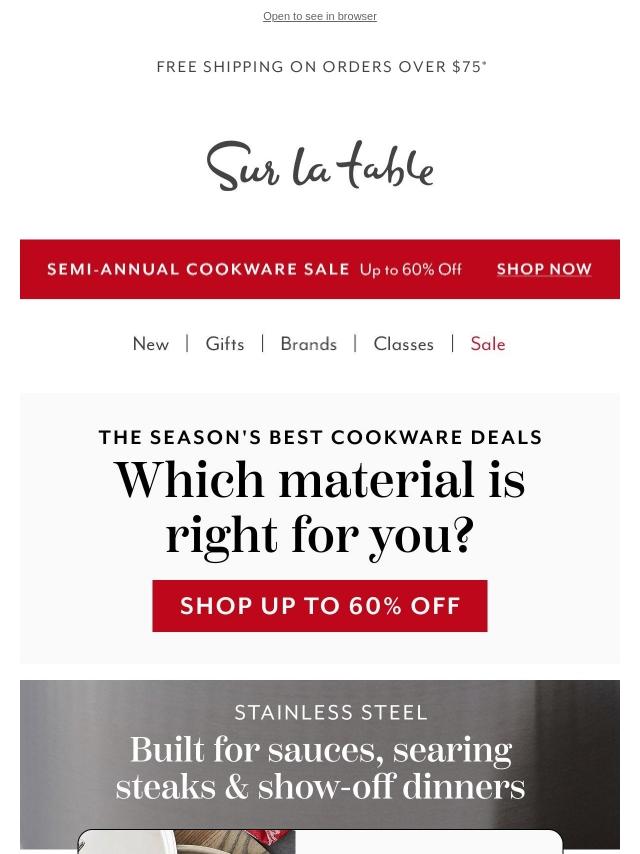Open the Classes navigation link
The width and height of the screenshot is (640, 854).
403,344
